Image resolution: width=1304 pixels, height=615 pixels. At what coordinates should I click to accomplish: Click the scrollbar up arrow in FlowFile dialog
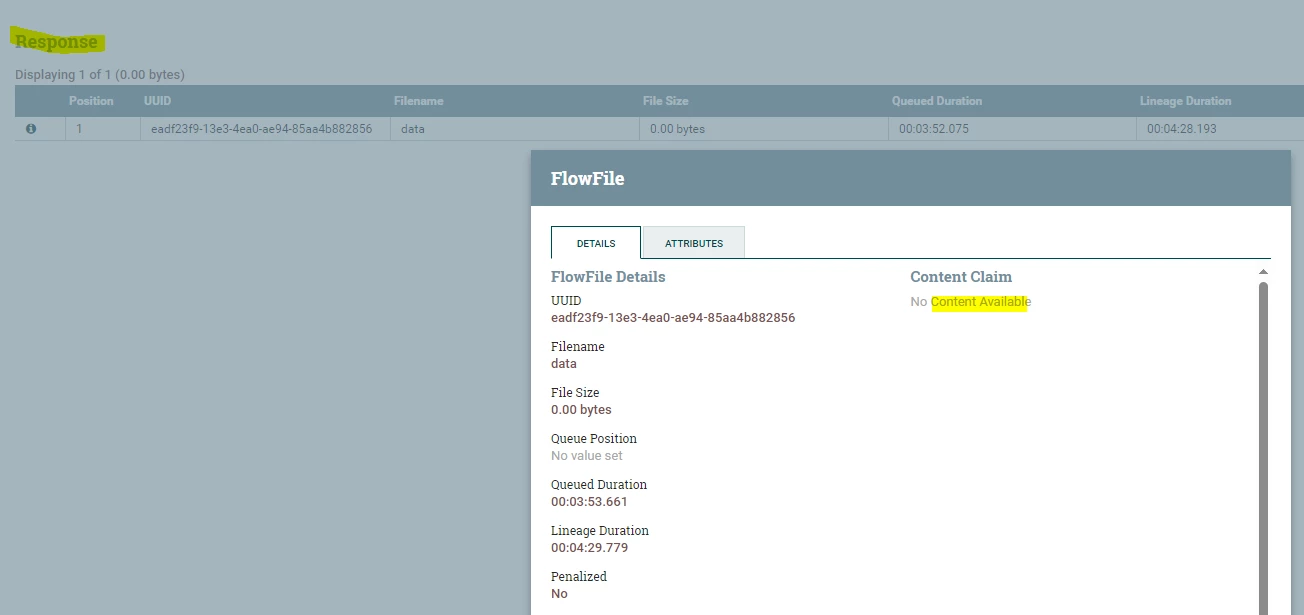point(1263,272)
